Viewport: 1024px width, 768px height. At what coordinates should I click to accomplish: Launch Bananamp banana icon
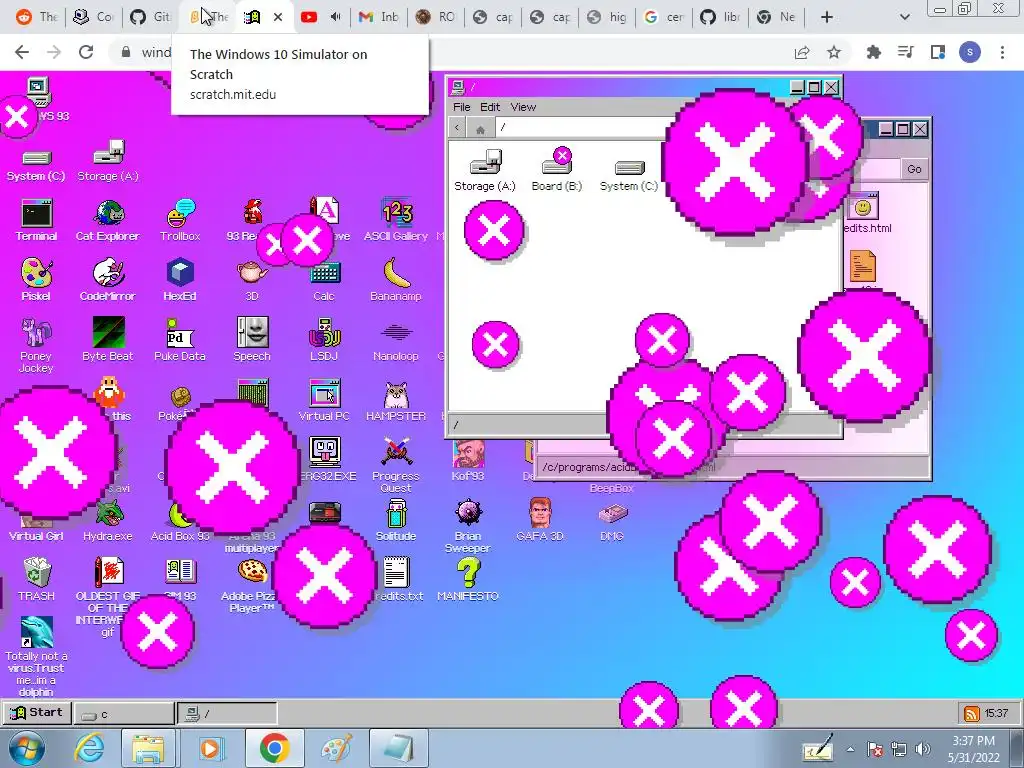396,280
